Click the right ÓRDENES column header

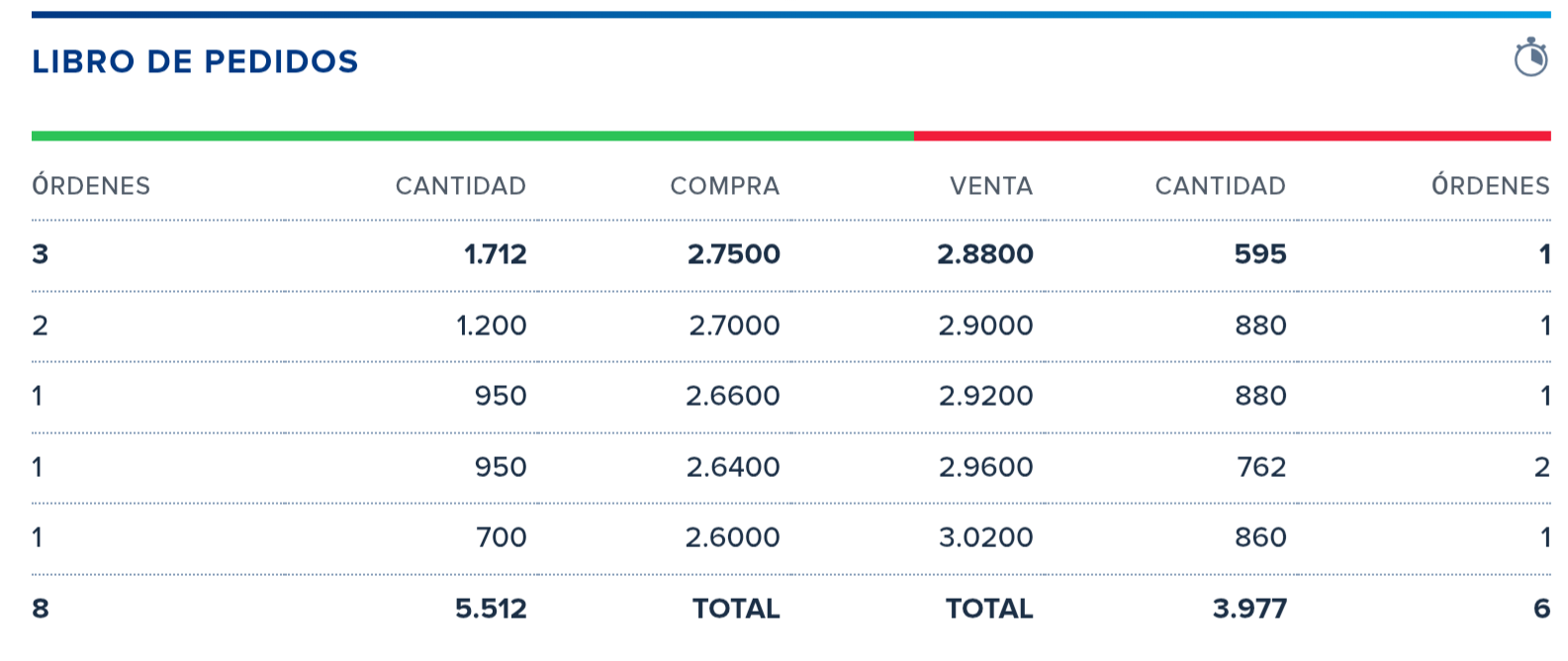coord(1490,186)
